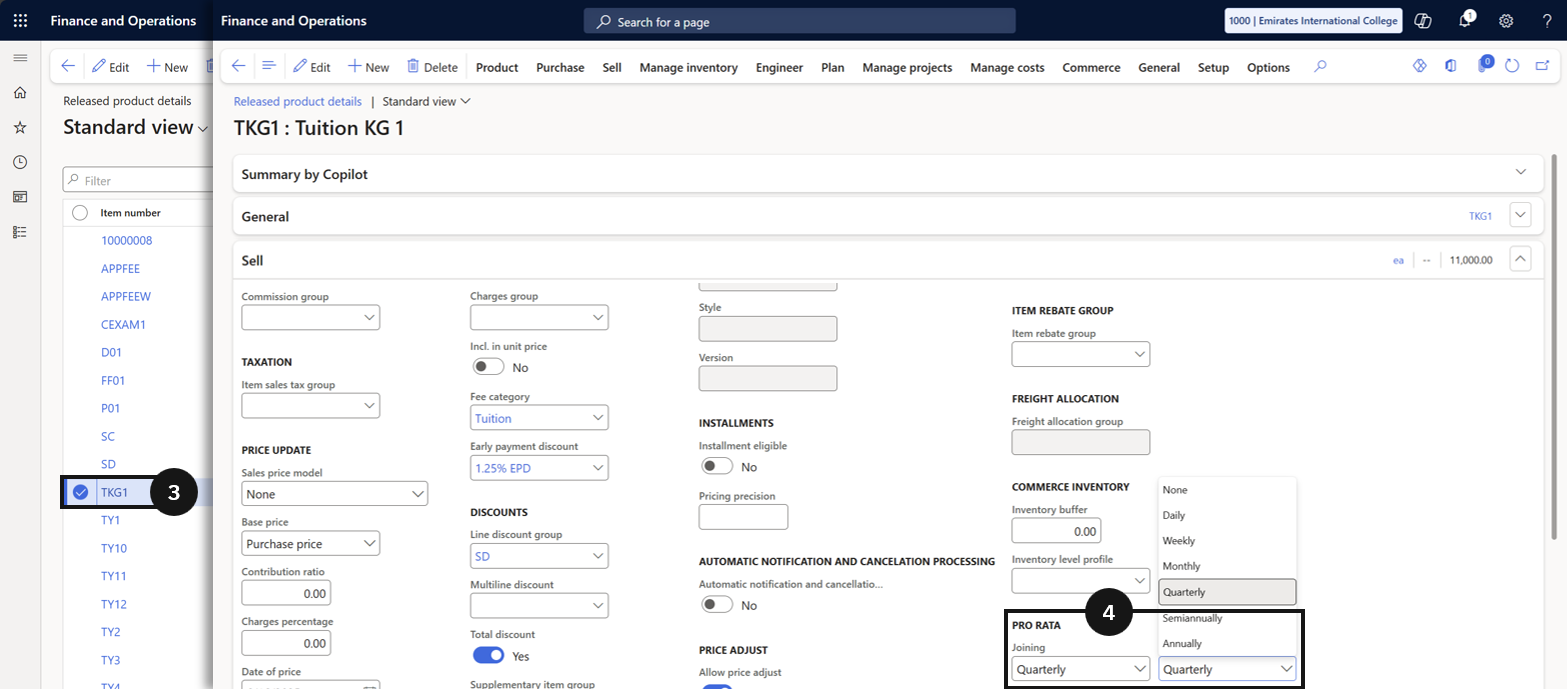Open the Home icon in left sidebar
This screenshot has height=689, width=1567.
coord(20,93)
